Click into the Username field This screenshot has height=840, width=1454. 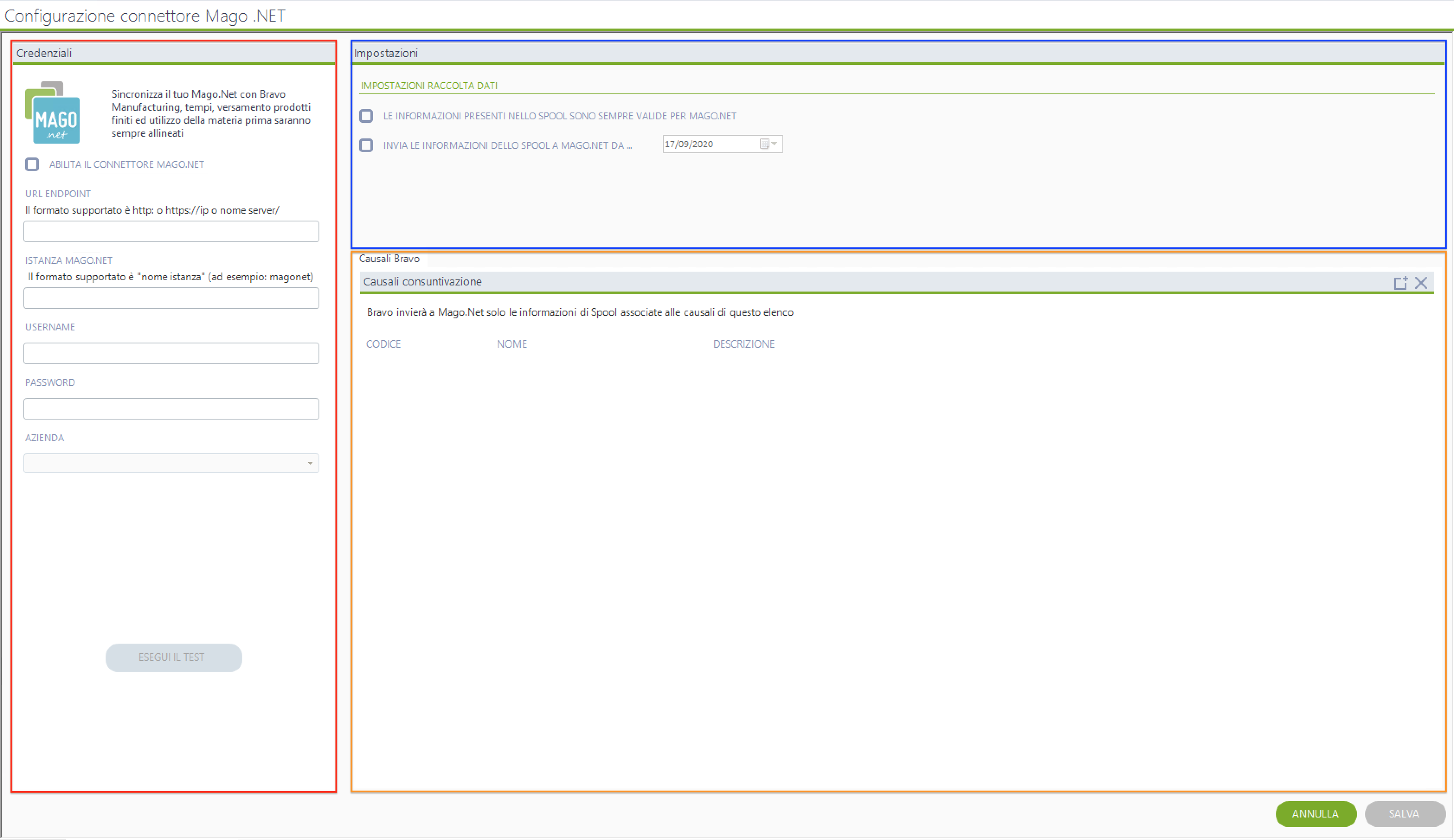[171, 354]
